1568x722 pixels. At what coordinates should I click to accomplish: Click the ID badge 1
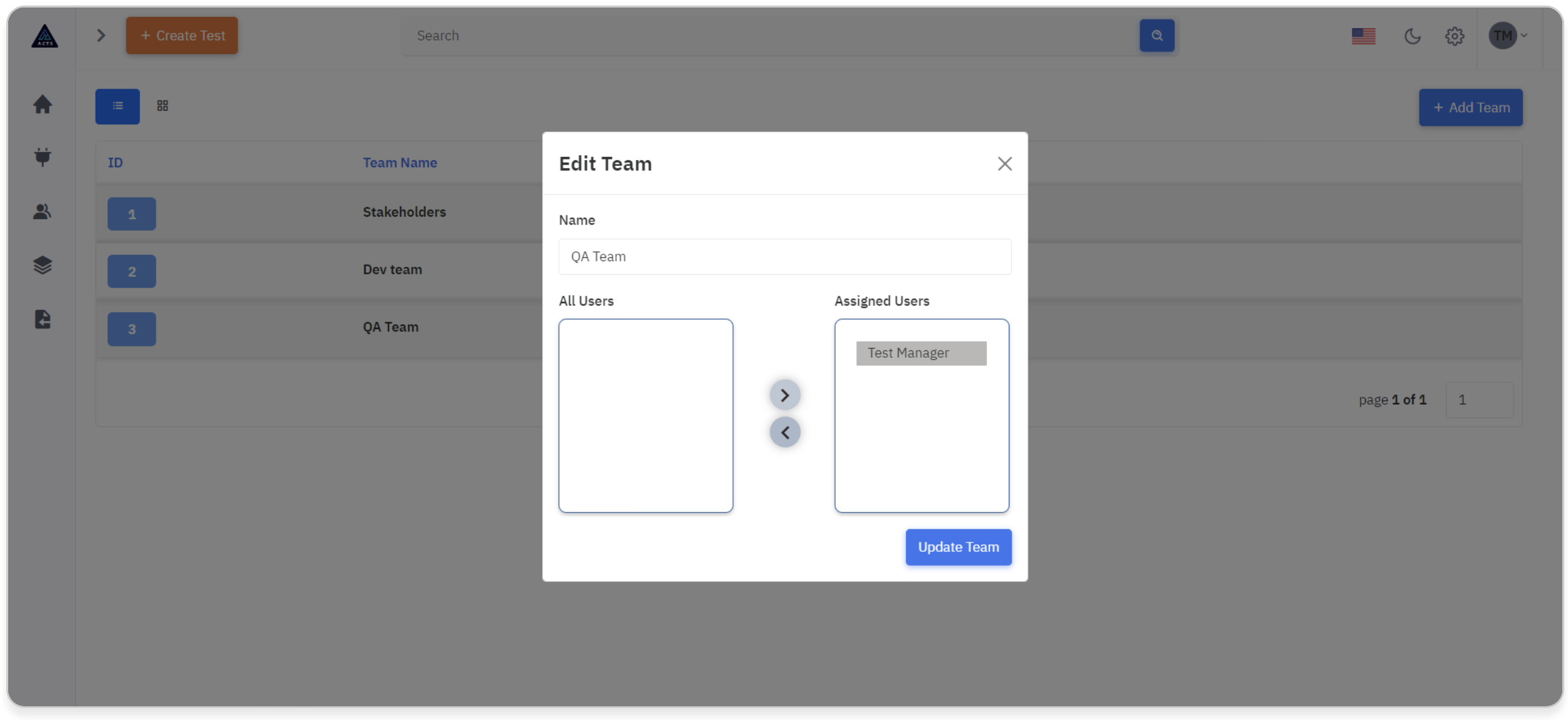[132, 214]
